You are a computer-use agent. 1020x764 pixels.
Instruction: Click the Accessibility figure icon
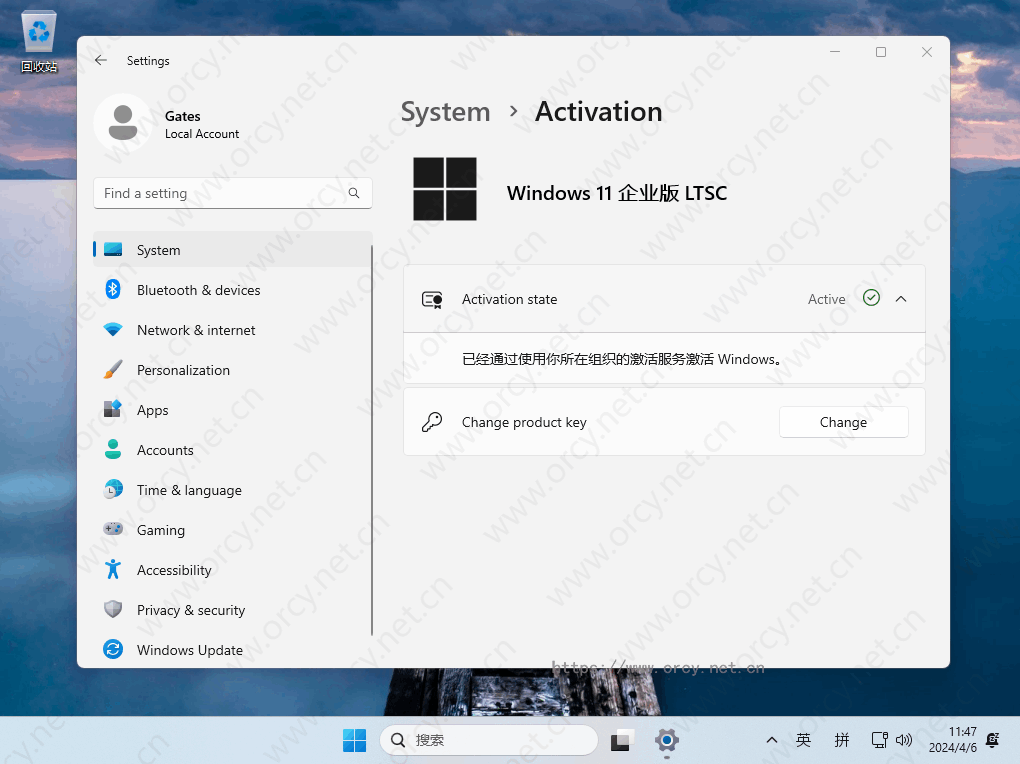(113, 569)
